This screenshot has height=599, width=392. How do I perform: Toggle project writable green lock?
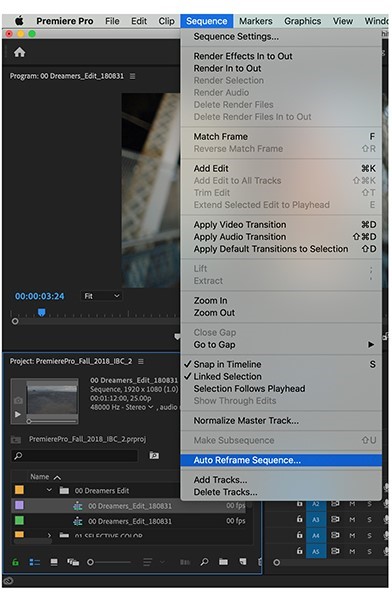pyautogui.click(x=15, y=562)
